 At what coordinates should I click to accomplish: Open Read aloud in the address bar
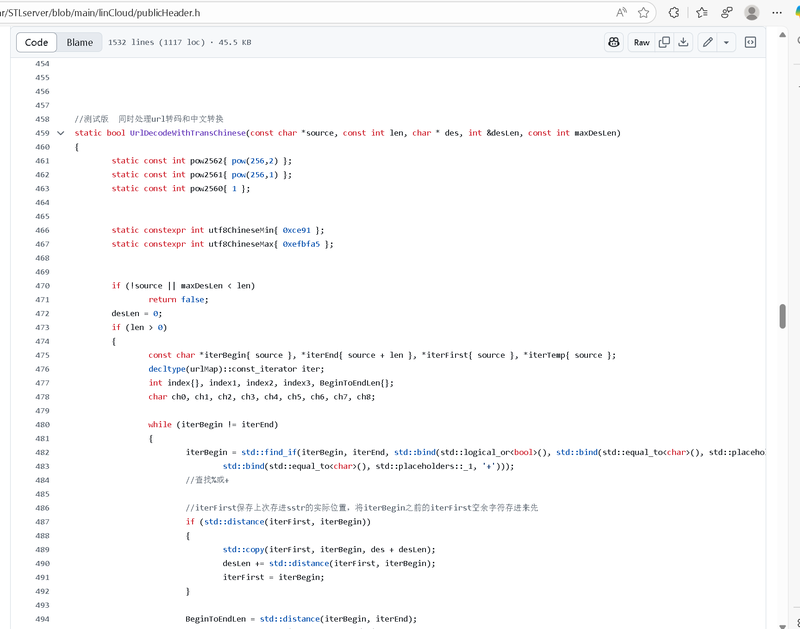coord(621,13)
